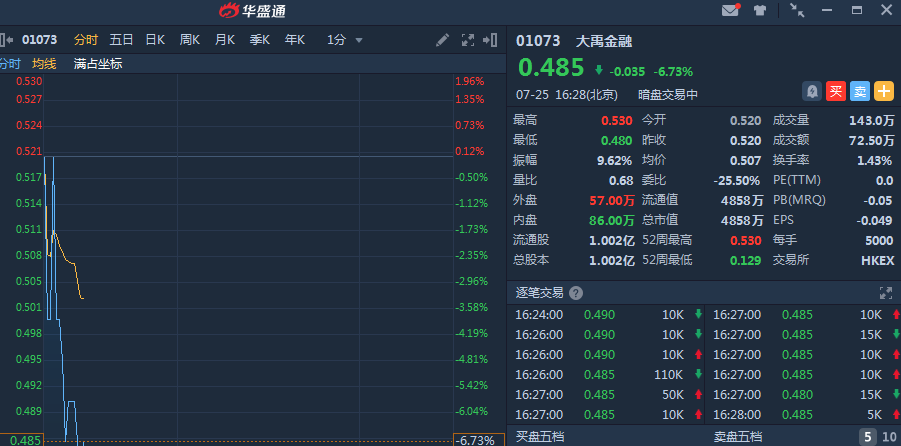Screen dimensions: 901x446
Task: Click the 买 buy button
Action: tap(836, 91)
